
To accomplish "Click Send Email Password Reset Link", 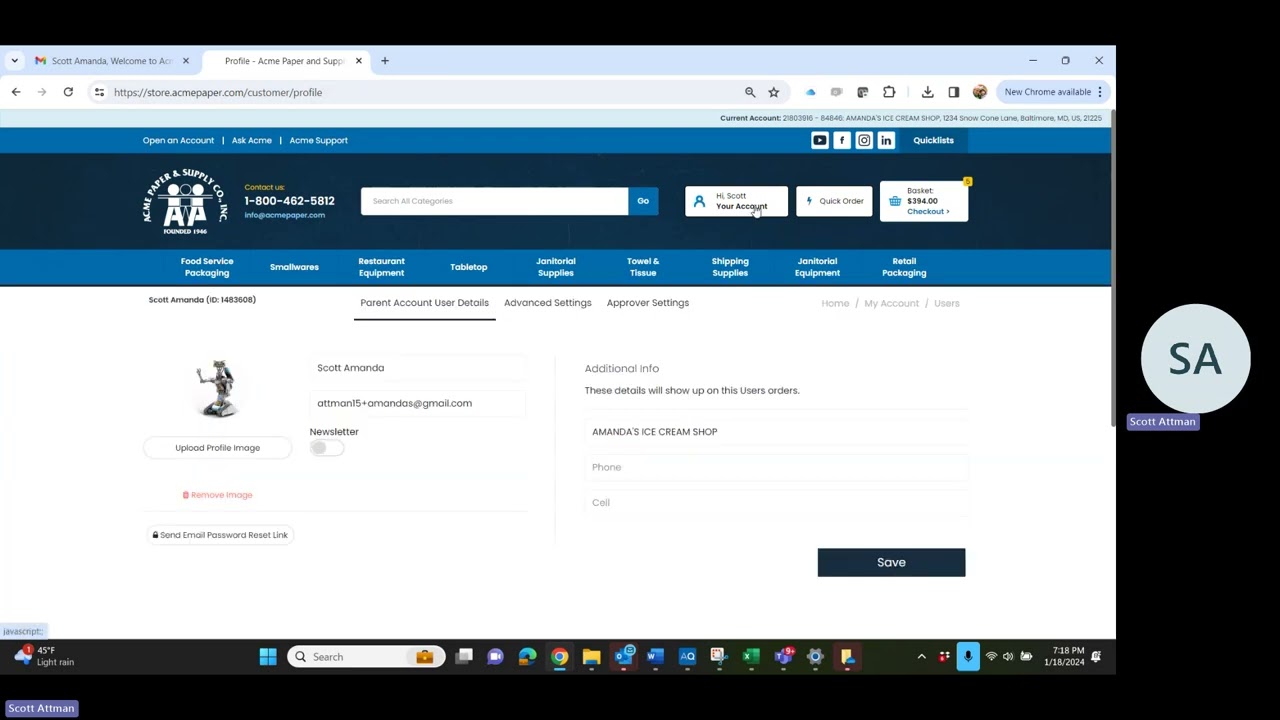I will pos(220,535).
